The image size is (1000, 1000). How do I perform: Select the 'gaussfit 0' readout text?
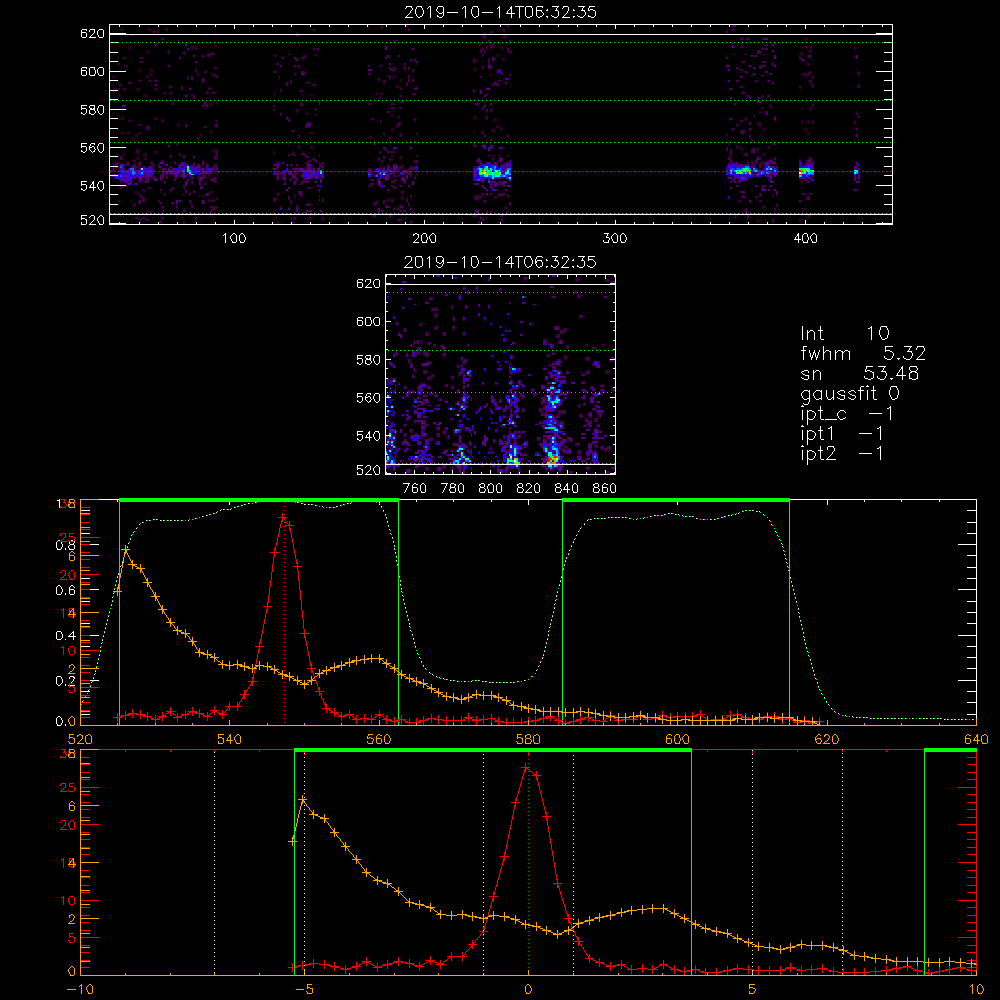click(x=849, y=394)
